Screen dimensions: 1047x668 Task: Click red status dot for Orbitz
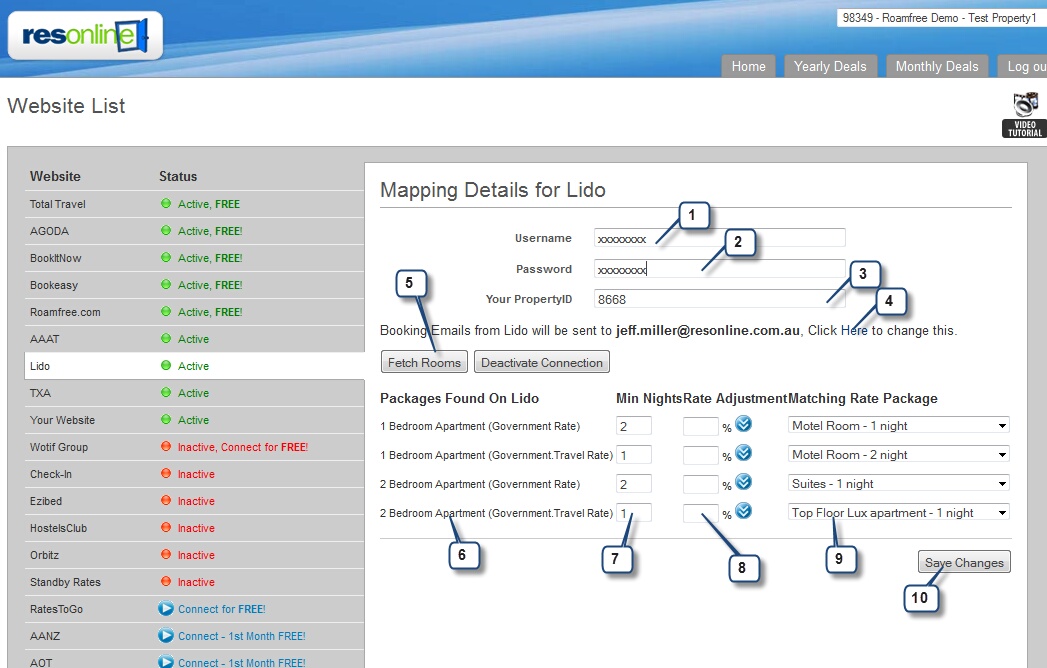tap(166, 554)
